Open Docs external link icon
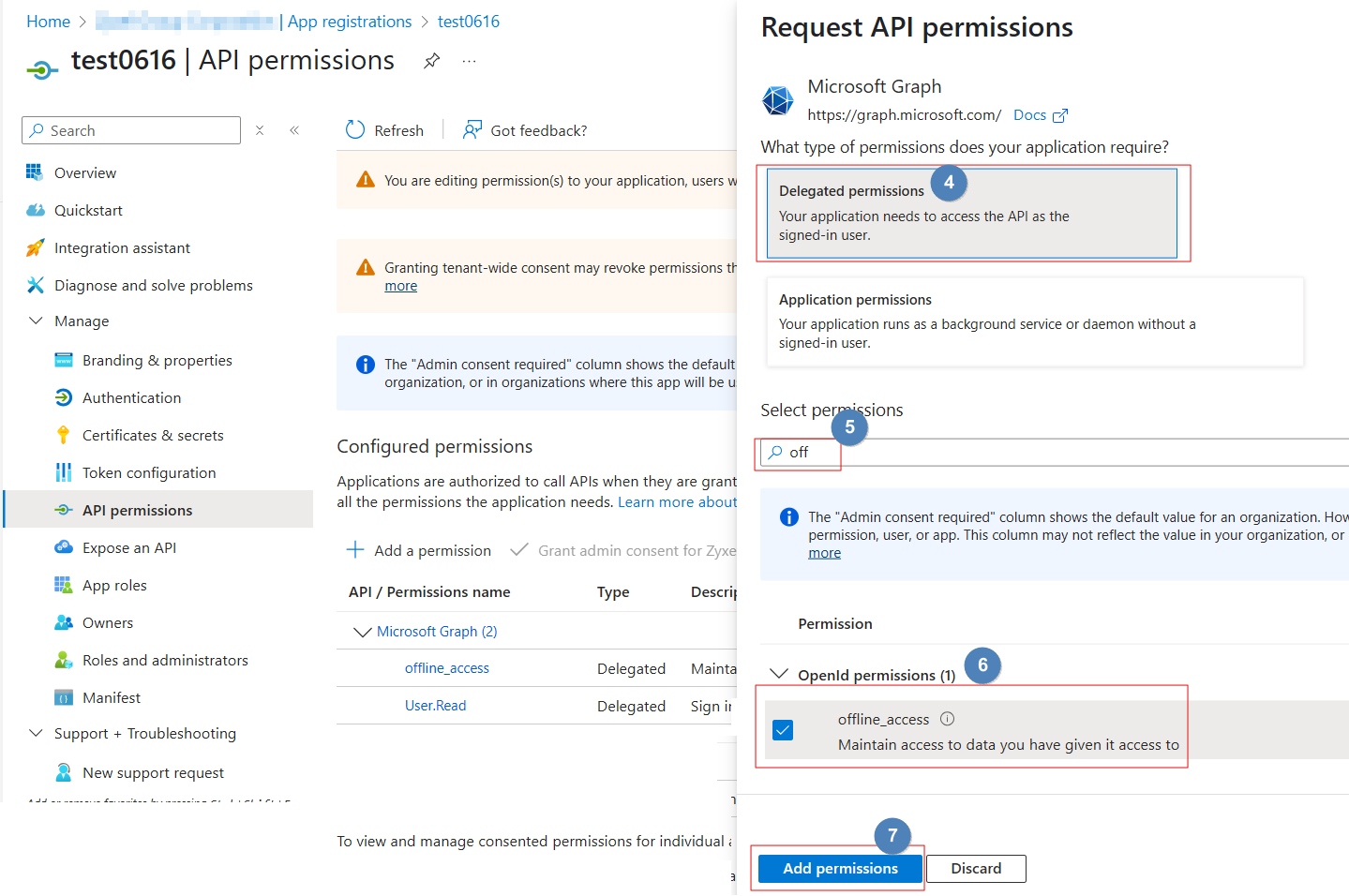The height and width of the screenshot is (896, 1349). pos(1060,116)
